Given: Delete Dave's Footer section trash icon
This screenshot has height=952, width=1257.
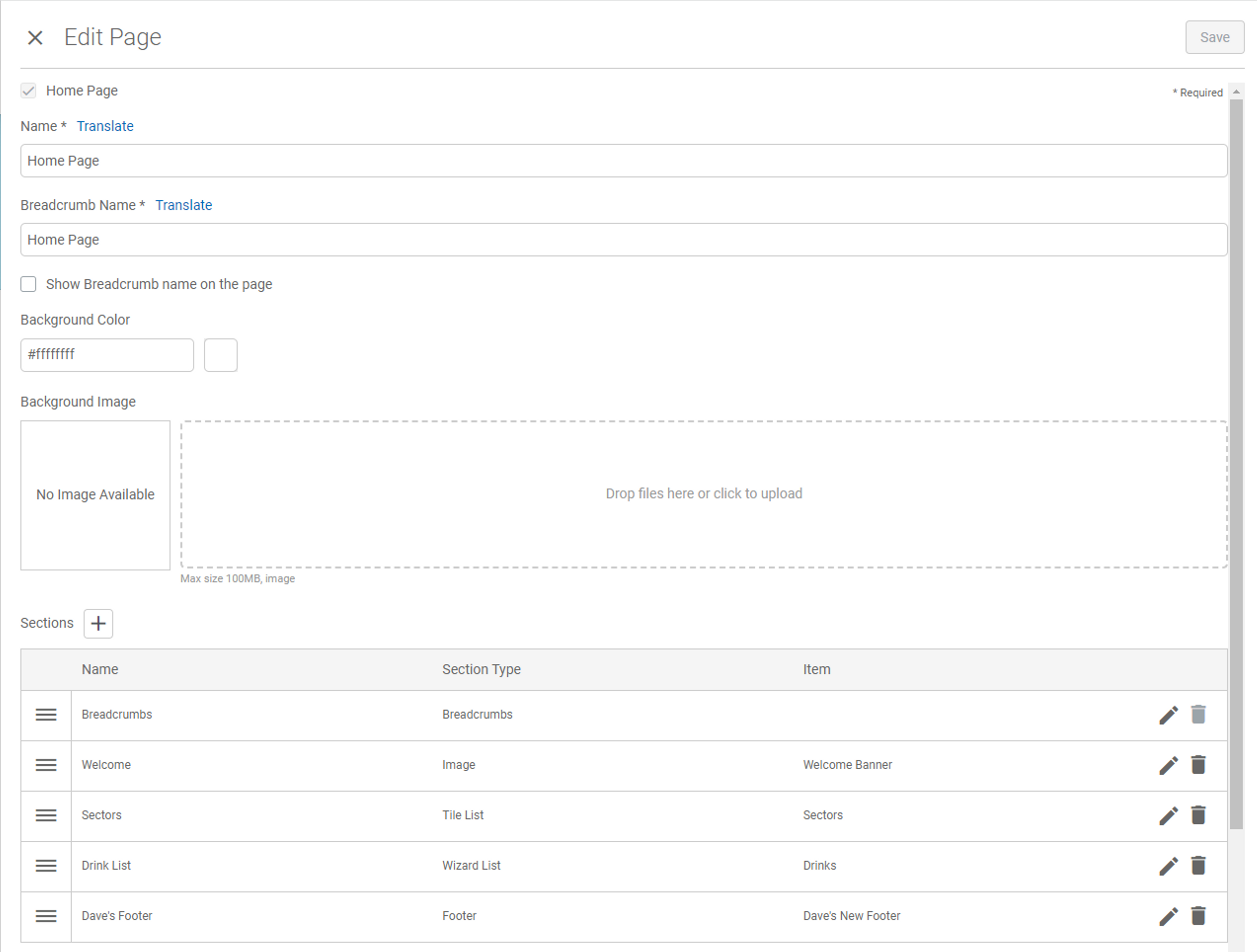Looking at the screenshot, I should coord(1198,916).
